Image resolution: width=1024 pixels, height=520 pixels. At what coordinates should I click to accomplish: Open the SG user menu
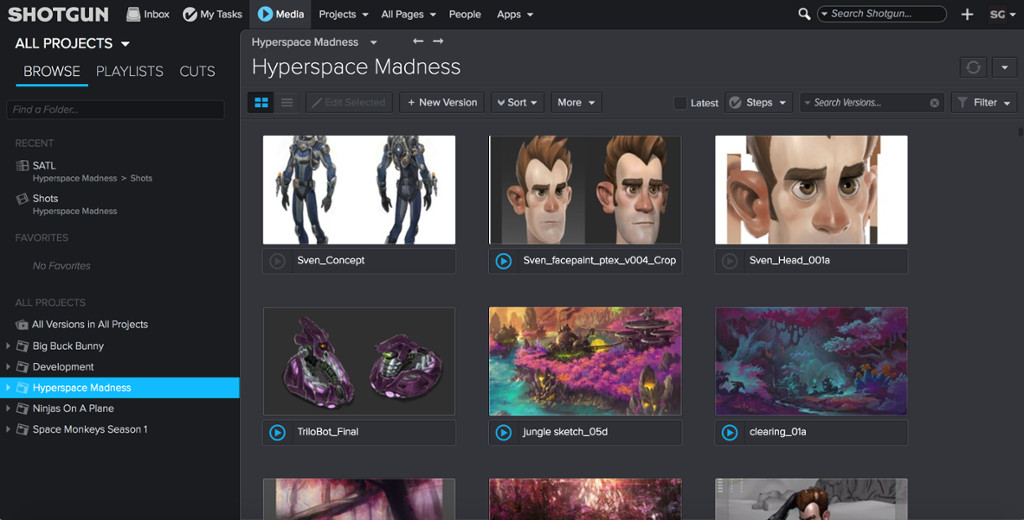1002,14
